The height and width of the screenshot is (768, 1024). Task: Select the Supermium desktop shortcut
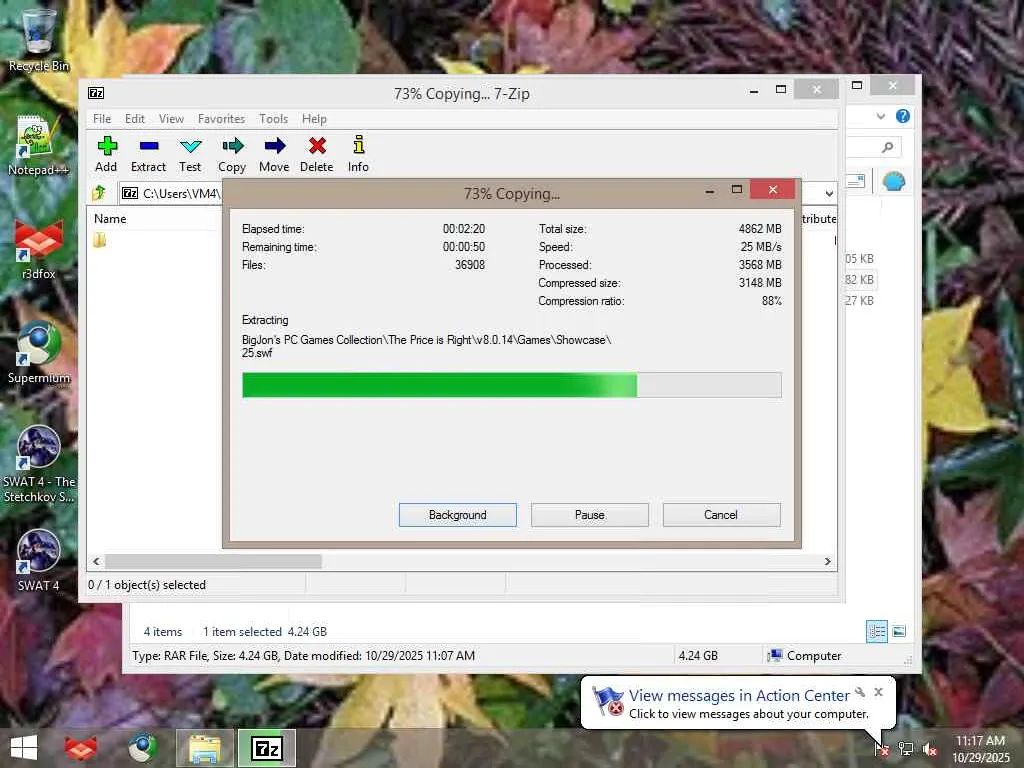(38, 353)
